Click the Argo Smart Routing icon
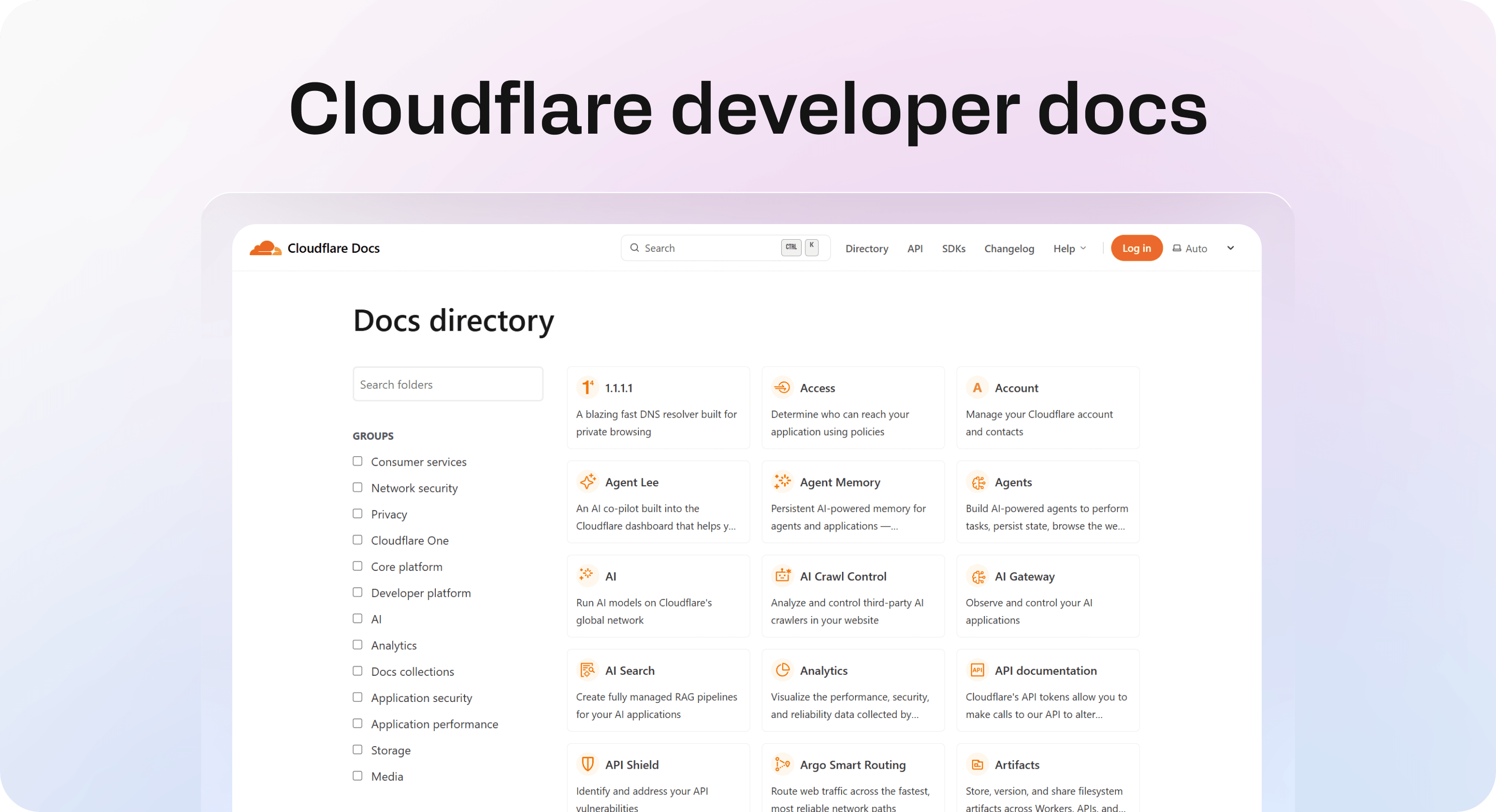 [782, 764]
